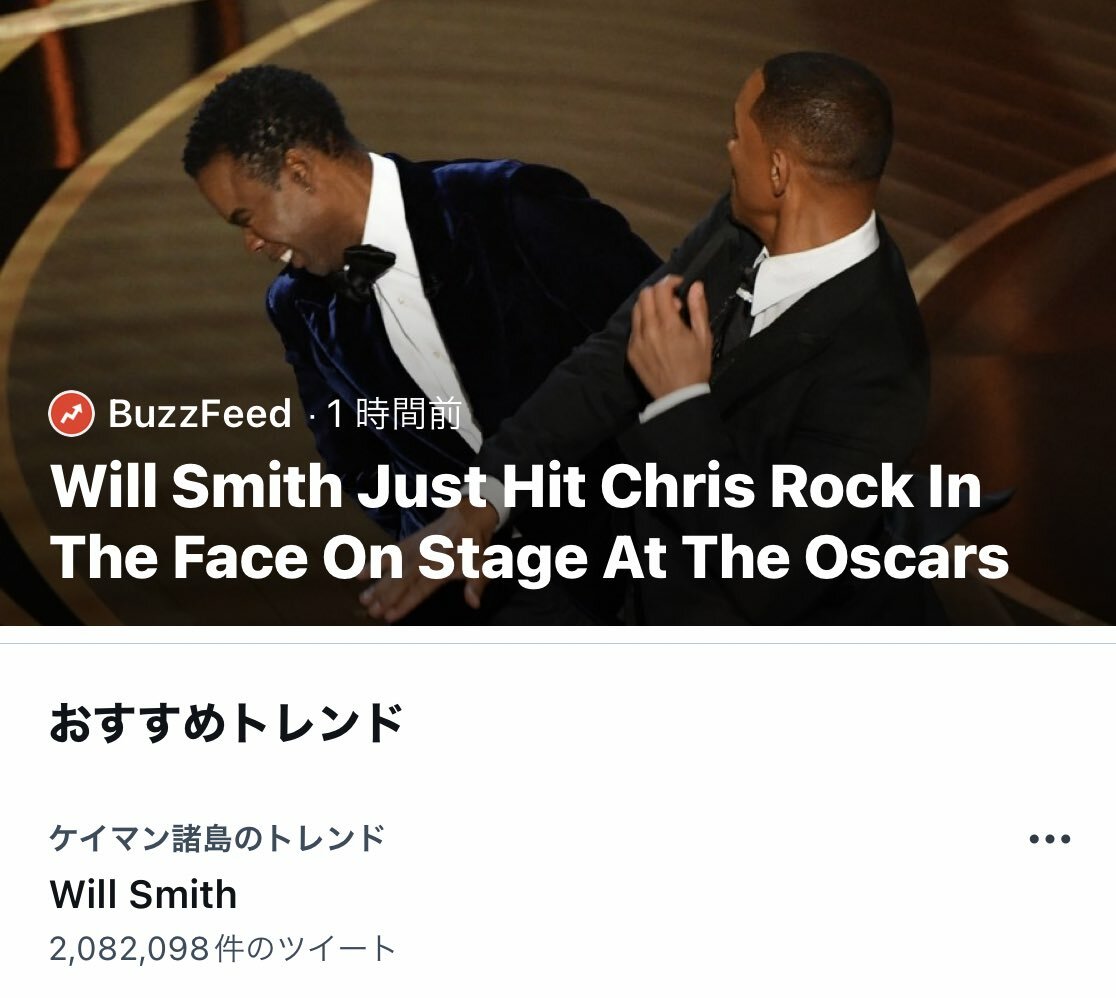Open headline line 'Will Smith Just Hit Chris Rock In'
The image size is (1116, 998).
(516, 485)
